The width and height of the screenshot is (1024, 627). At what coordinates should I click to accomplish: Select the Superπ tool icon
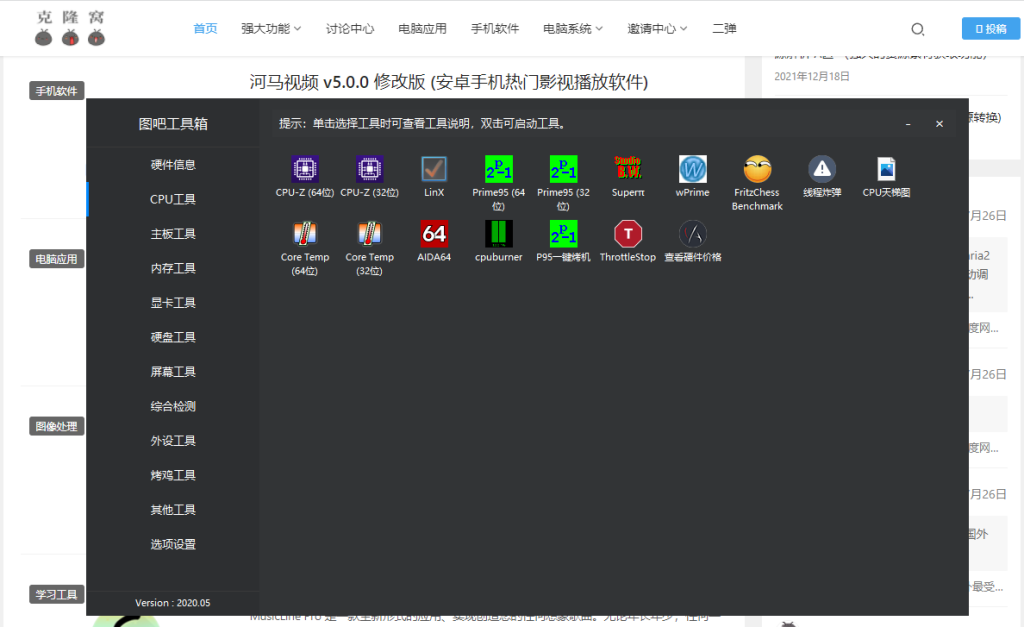628,169
